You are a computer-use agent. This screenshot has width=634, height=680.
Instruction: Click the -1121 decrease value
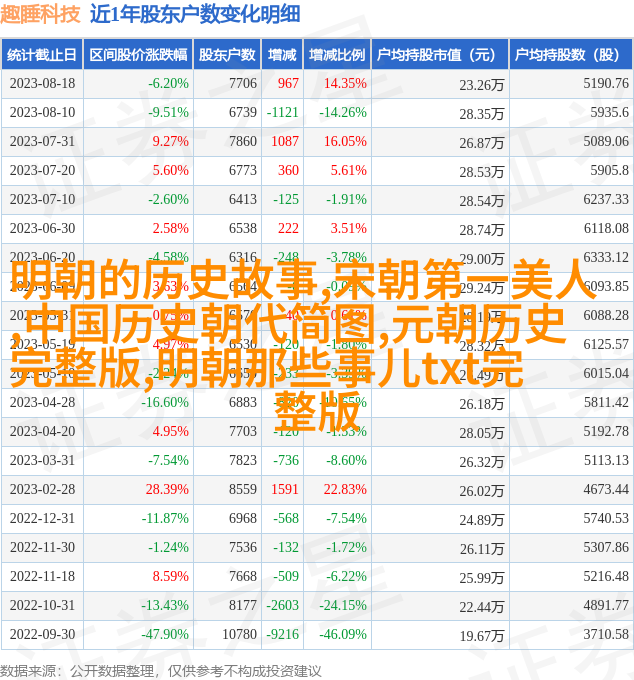tap(283, 112)
